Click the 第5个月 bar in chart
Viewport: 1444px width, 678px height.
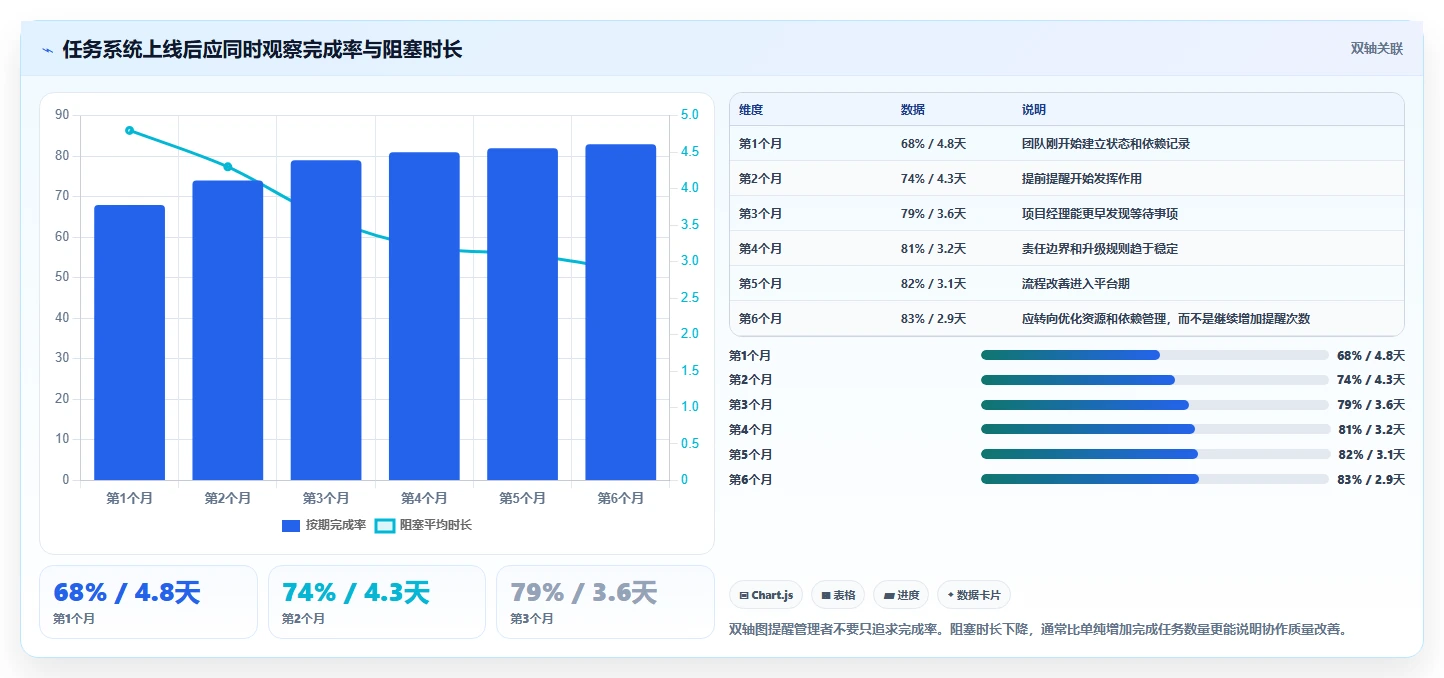[522, 314]
